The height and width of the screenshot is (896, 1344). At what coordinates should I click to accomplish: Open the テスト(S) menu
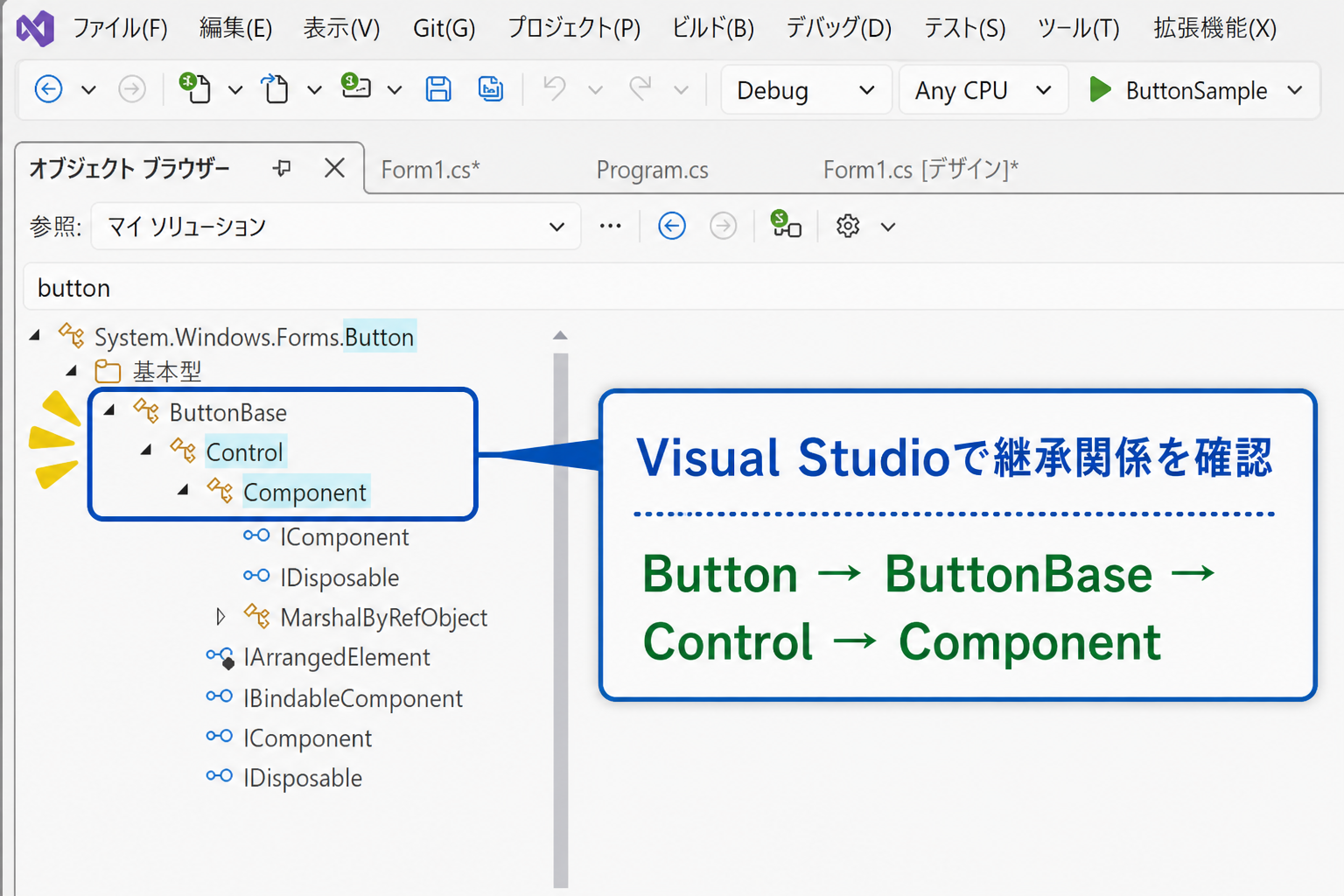[x=965, y=29]
